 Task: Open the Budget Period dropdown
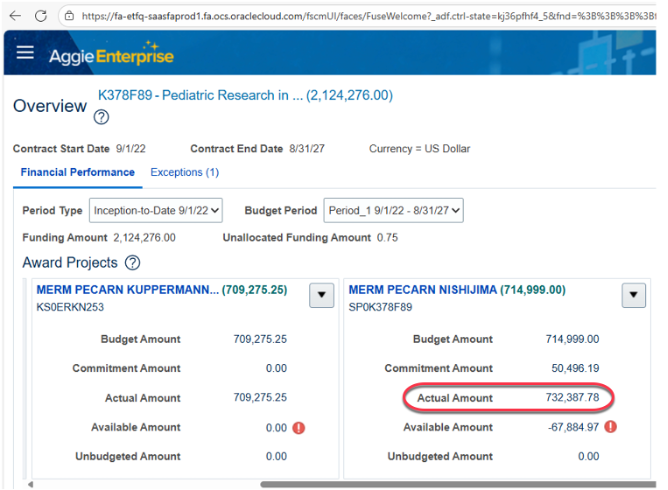393,211
